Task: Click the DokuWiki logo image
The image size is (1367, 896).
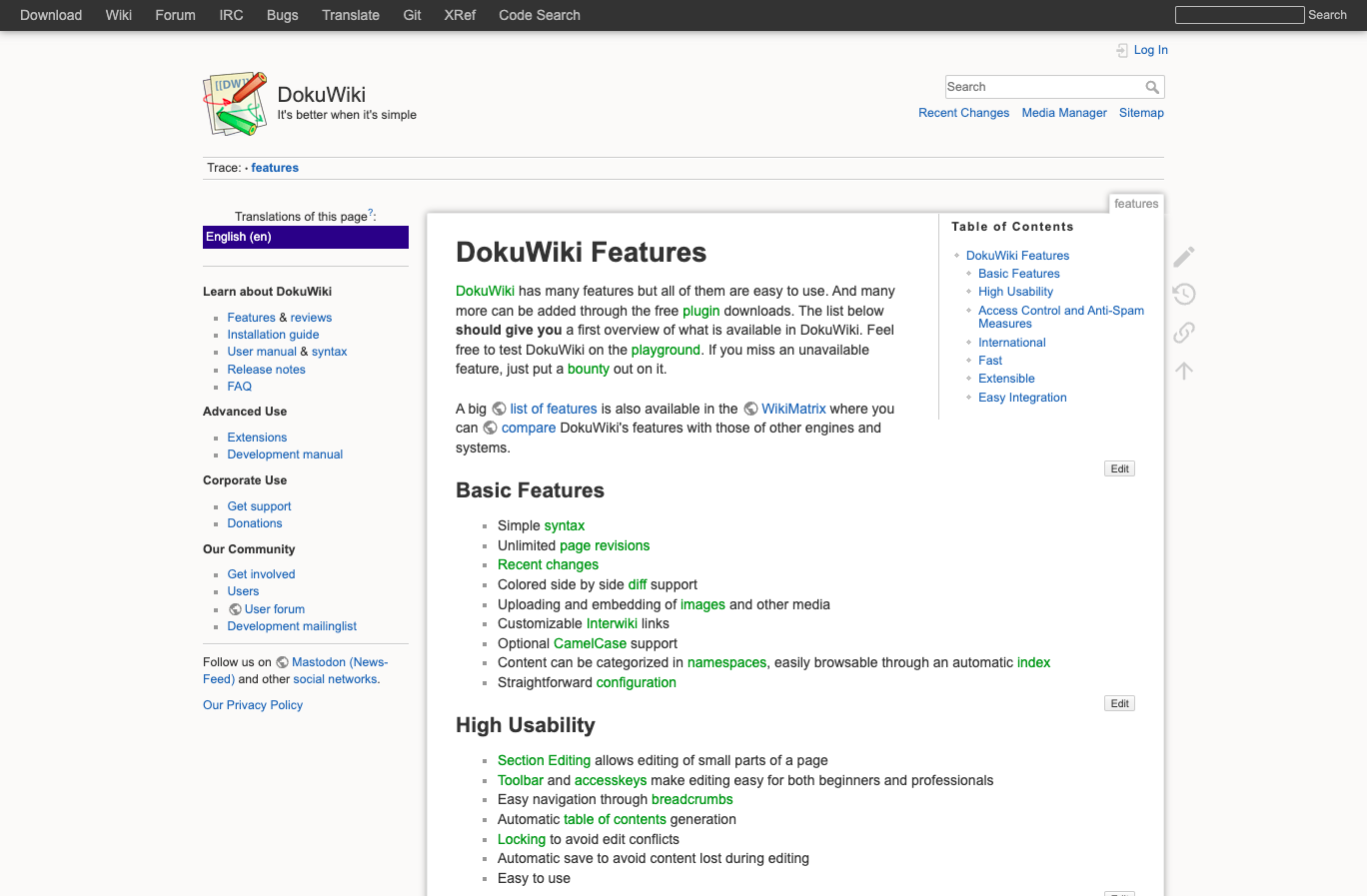Action: coord(236,103)
